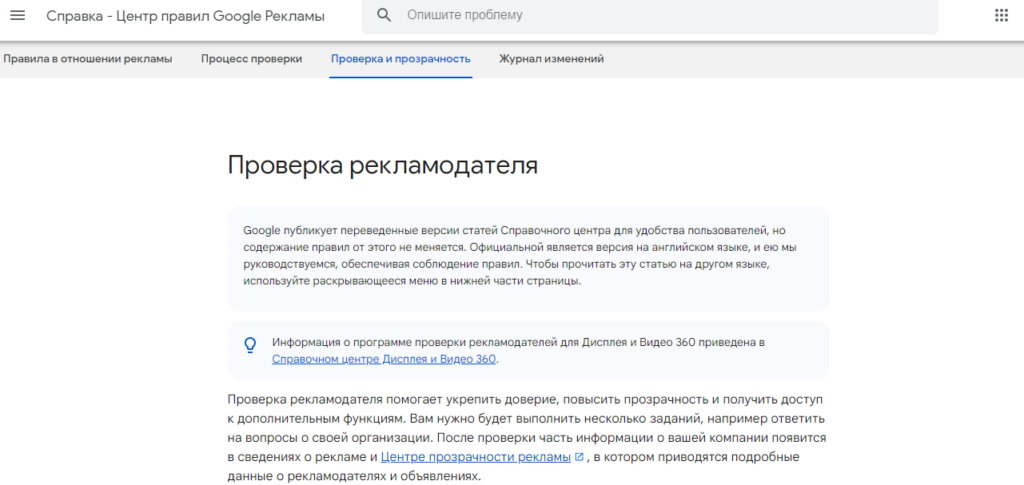Click paragraph starting 'Проверка рекламодателя помогает укрепить'
This screenshot has height=485, width=1024.
(x=527, y=437)
